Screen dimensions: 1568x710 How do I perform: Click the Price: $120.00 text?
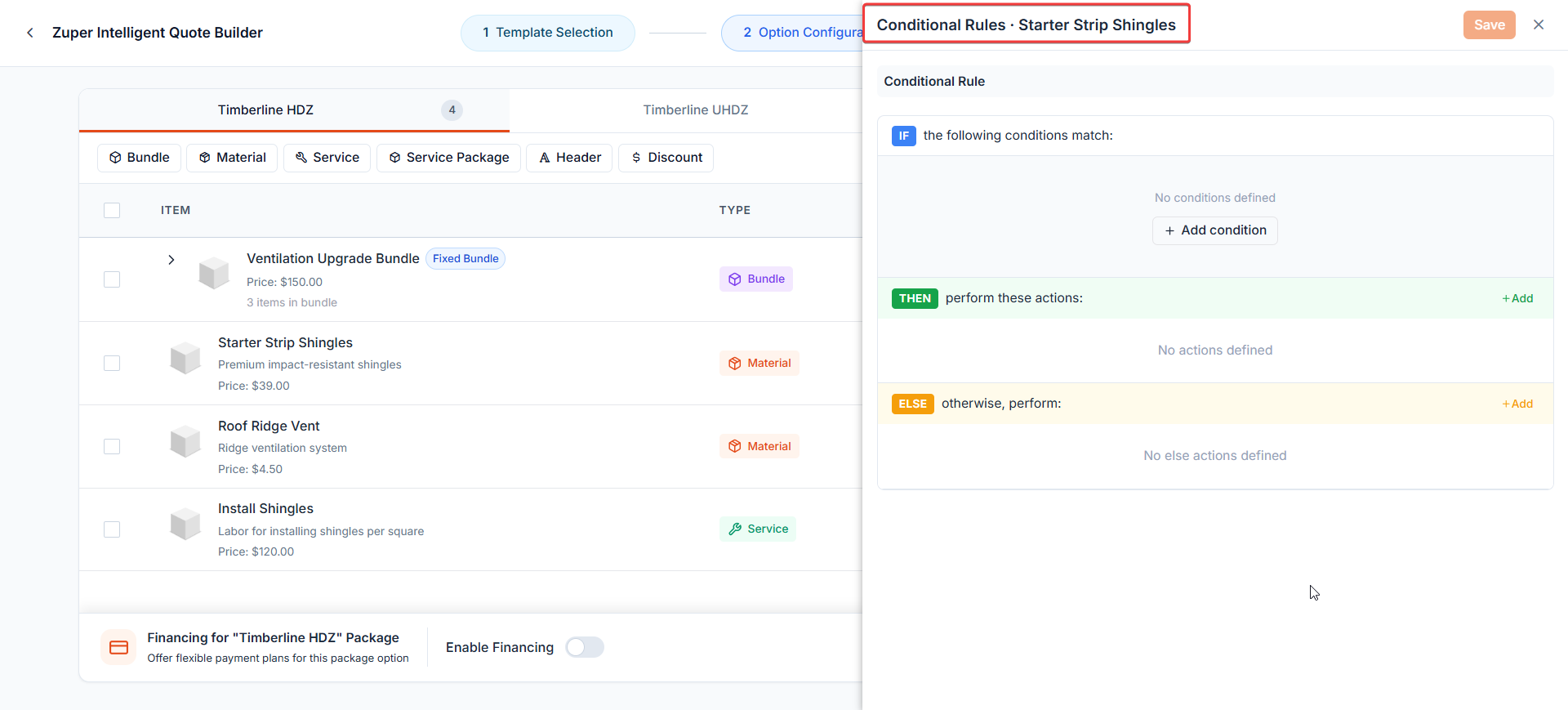click(x=256, y=551)
